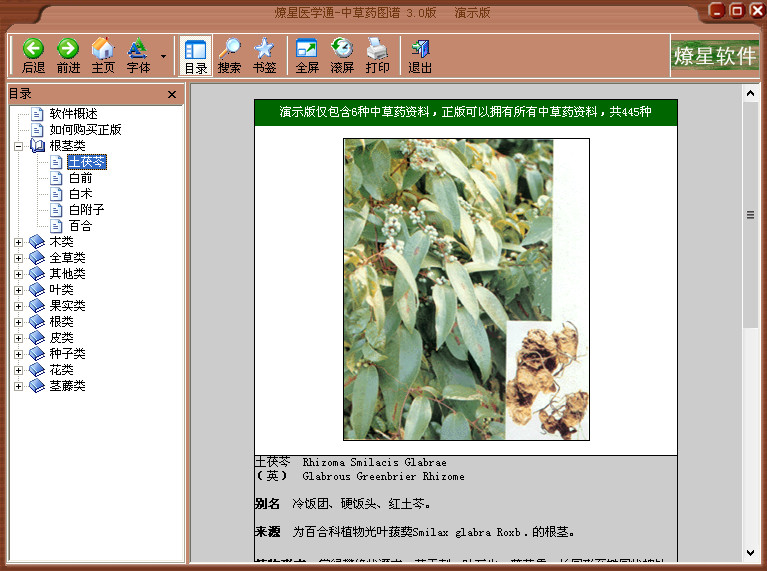Open the 白术 entry

80,194
